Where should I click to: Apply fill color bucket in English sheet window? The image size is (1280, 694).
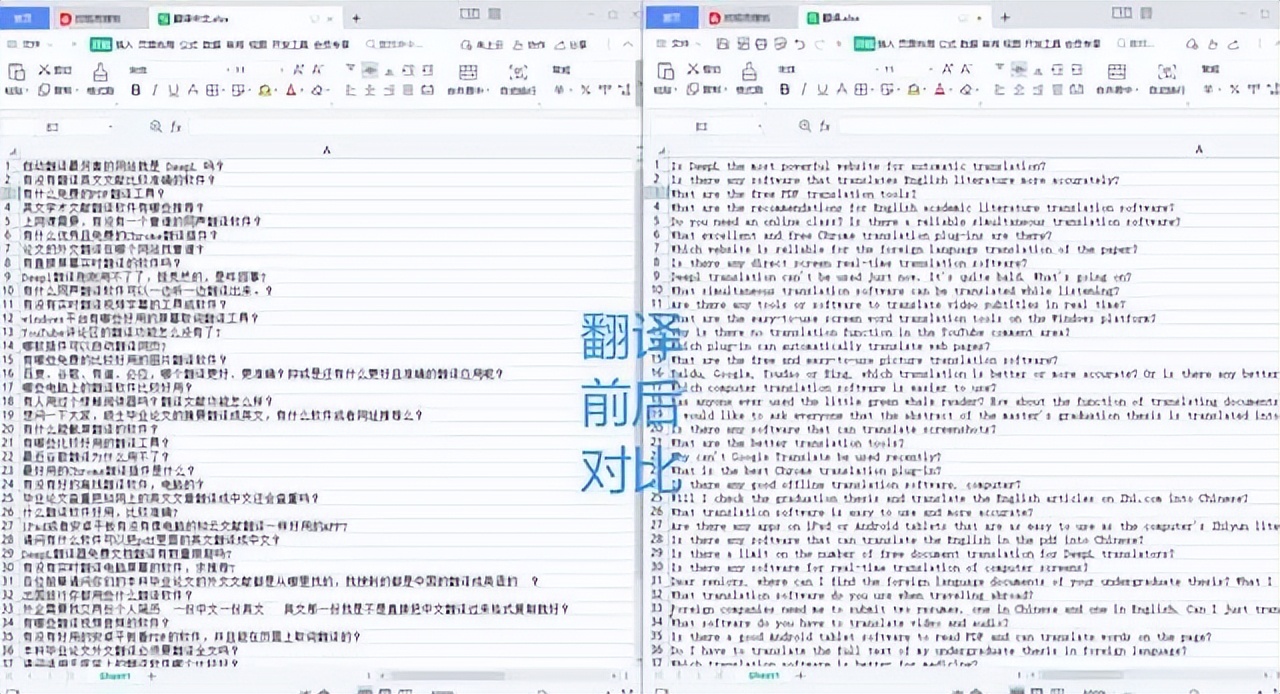[x=914, y=90]
